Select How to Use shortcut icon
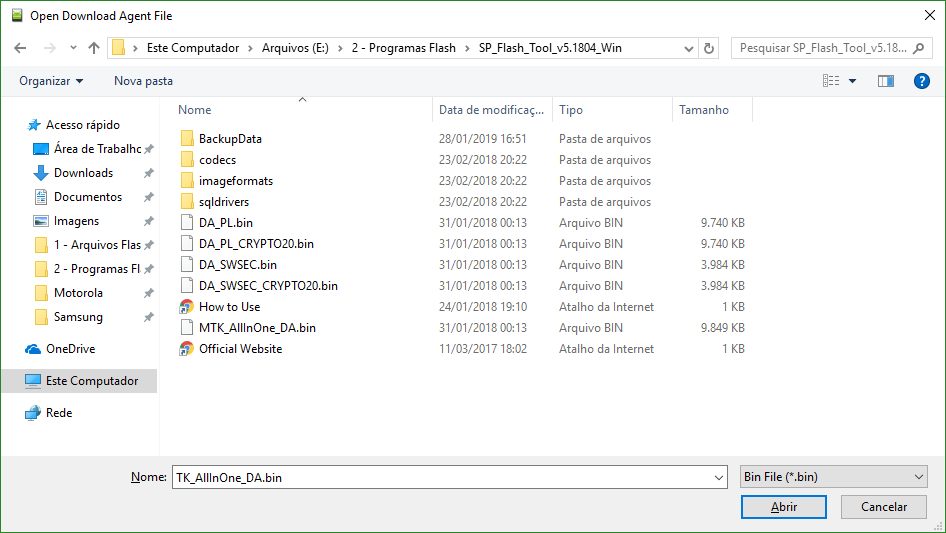The width and height of the screenshot is (946, 533). click(x=186, y=307)
